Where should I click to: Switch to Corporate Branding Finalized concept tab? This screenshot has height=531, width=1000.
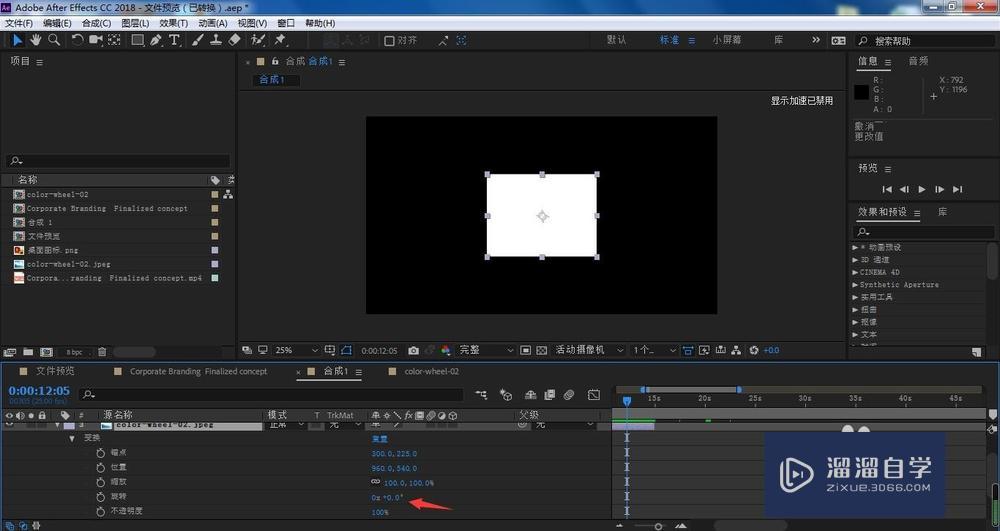coord(198,372)
